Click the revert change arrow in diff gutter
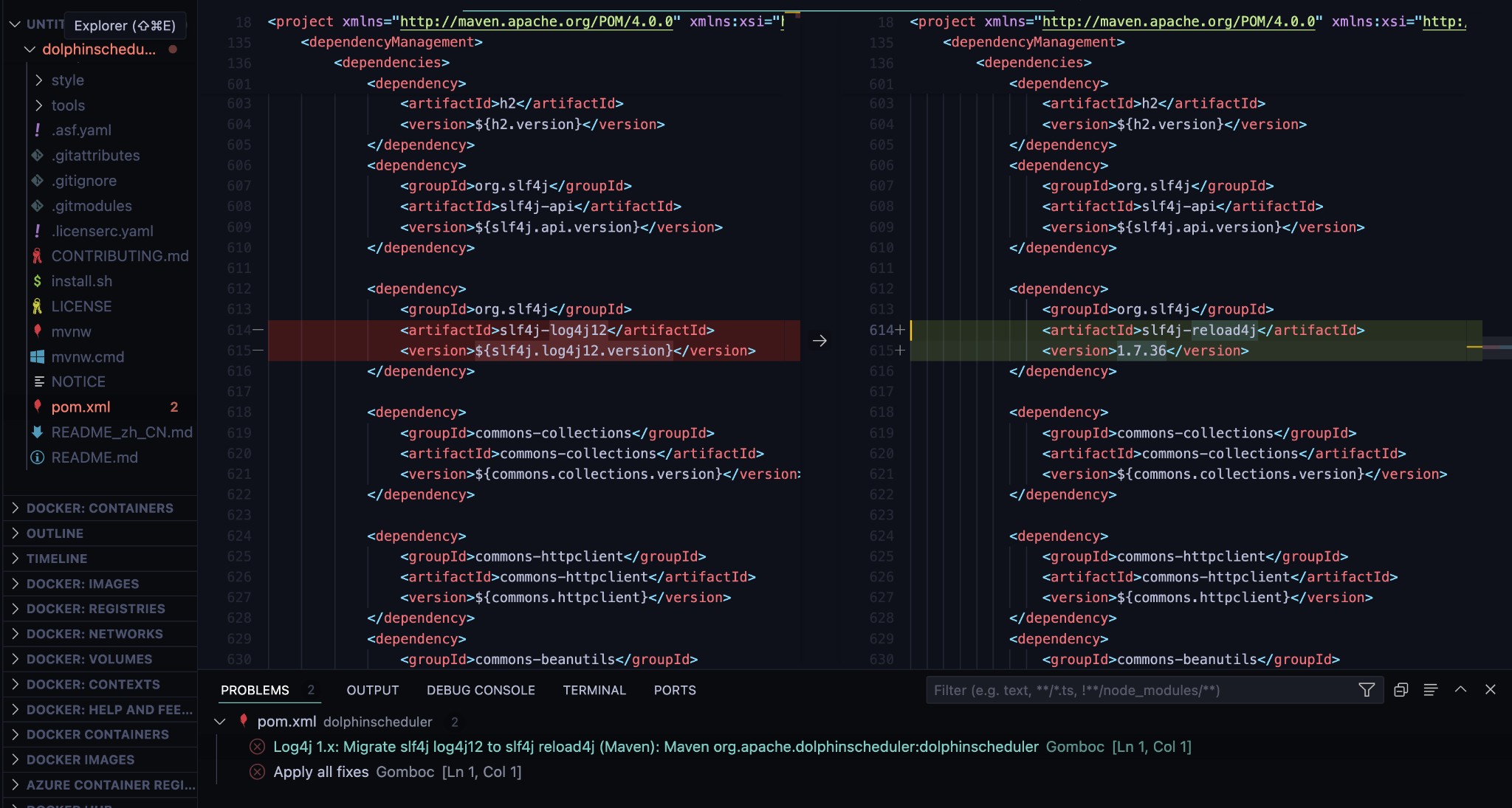Viewport: 1512px width, 808px height. click(x=819, y=341)
